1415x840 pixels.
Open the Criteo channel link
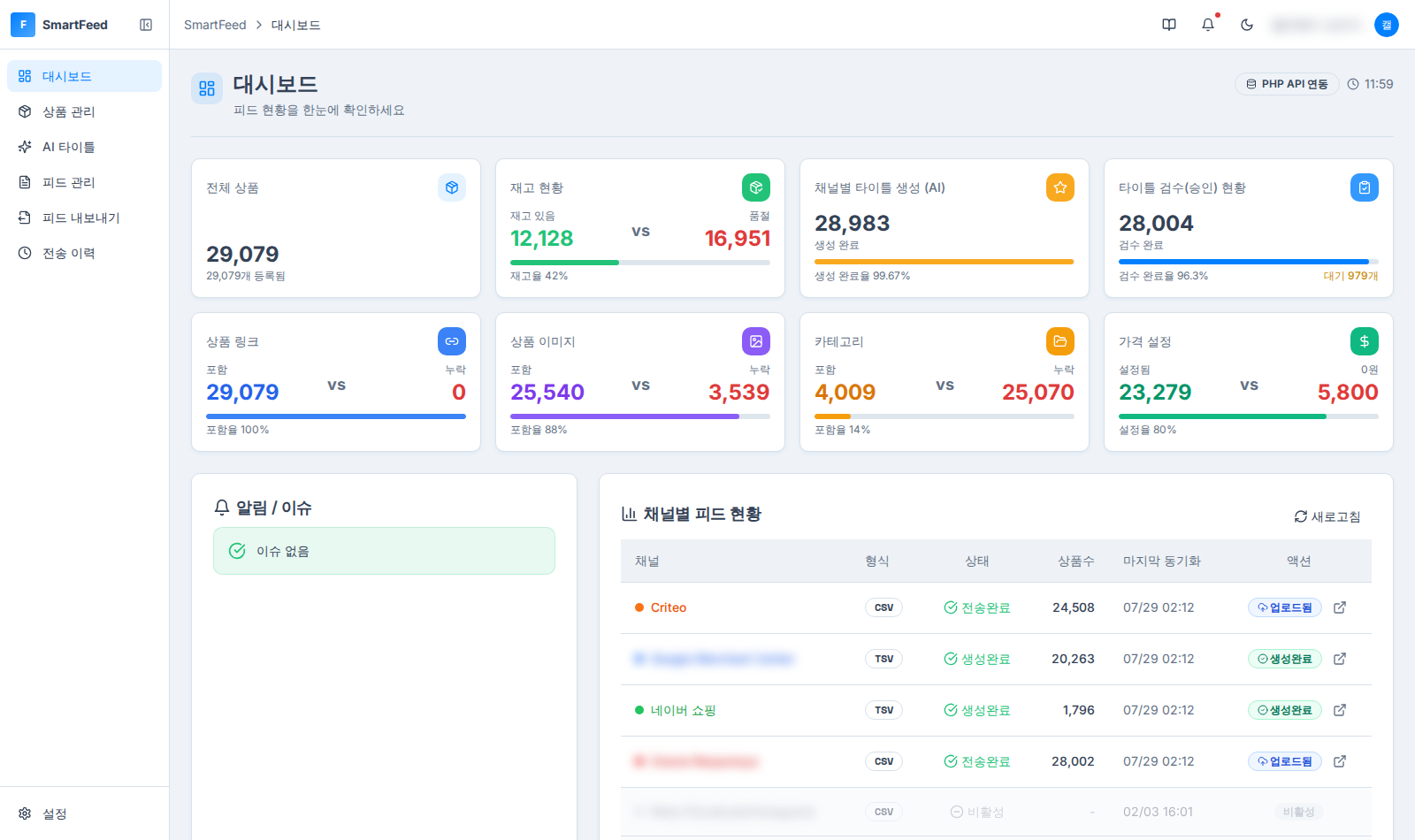tap(669, 607)
